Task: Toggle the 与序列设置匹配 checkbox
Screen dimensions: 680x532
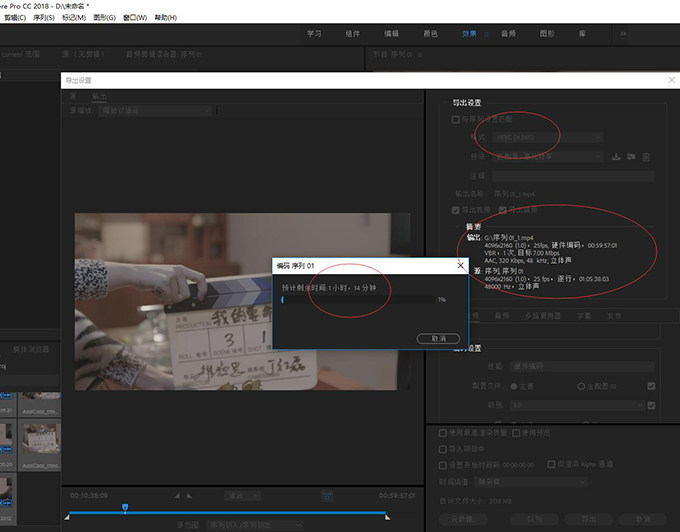Action: 456,119
